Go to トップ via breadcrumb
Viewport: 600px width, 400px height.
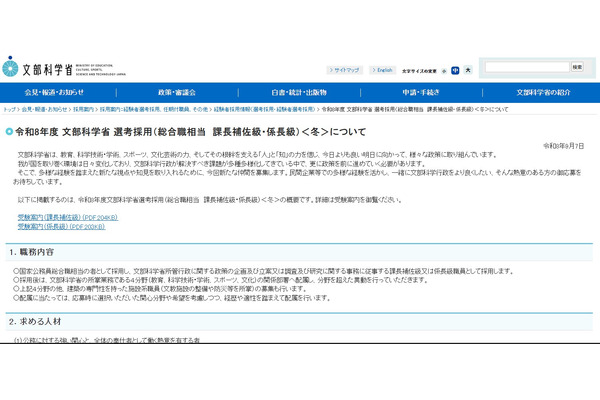(9, 109)
